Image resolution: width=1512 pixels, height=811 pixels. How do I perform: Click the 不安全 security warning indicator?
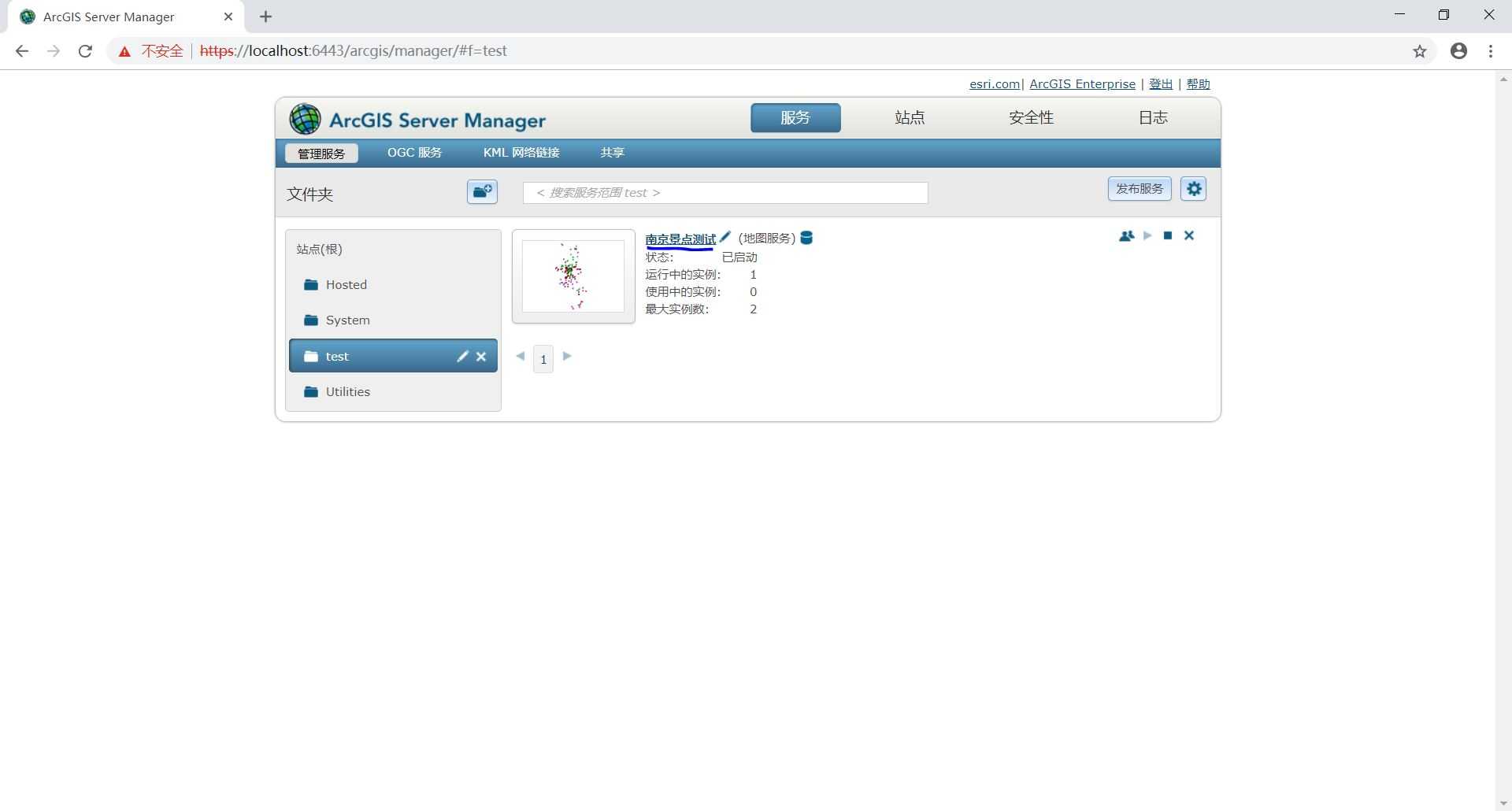[x=150, y=51]
